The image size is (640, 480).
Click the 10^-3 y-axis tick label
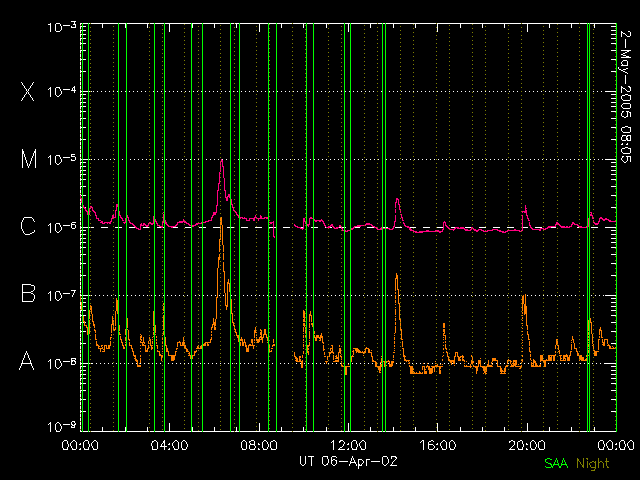click(62, 27)
